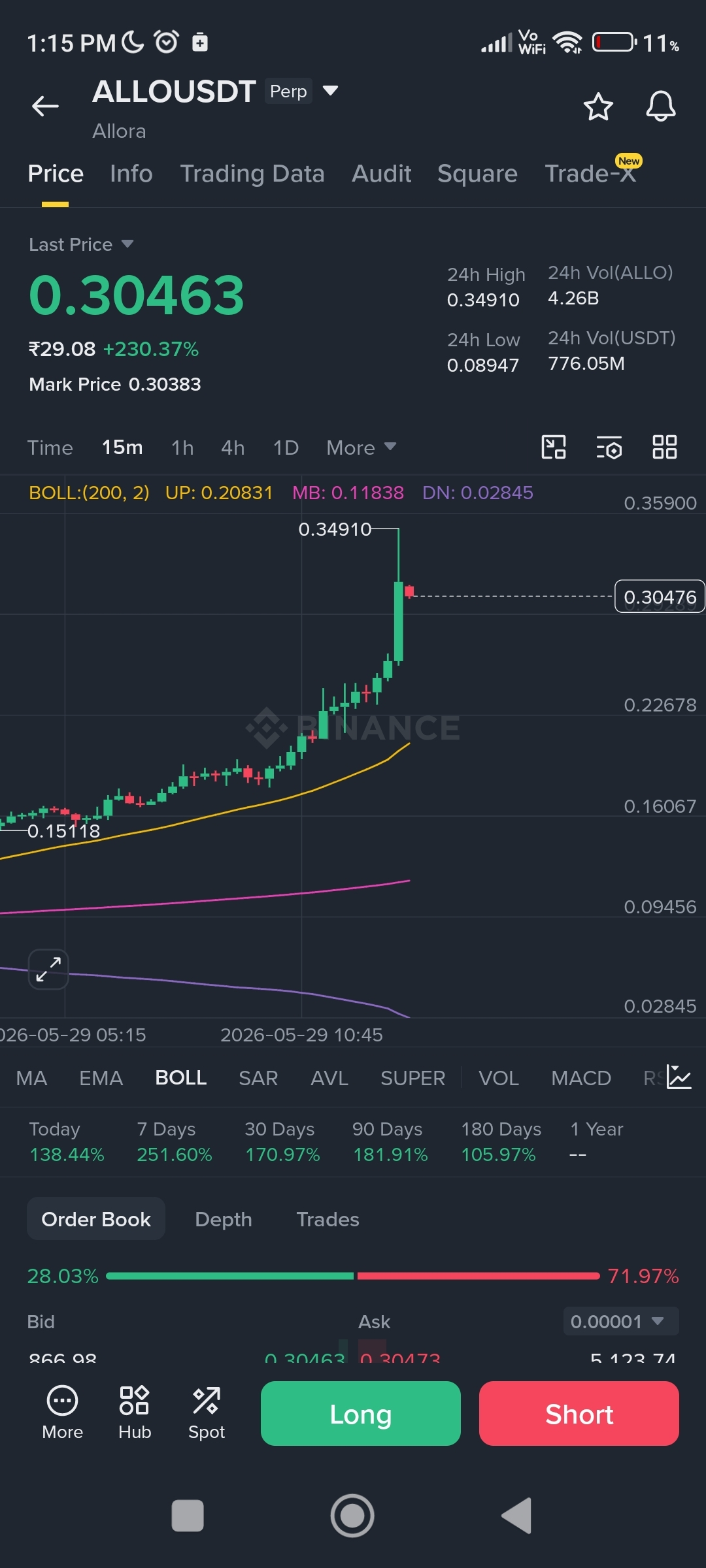Viewport: 706px width, 1568px height.
Task: Tap the 0.15118 low marker on chart
Action: (64, 831)
